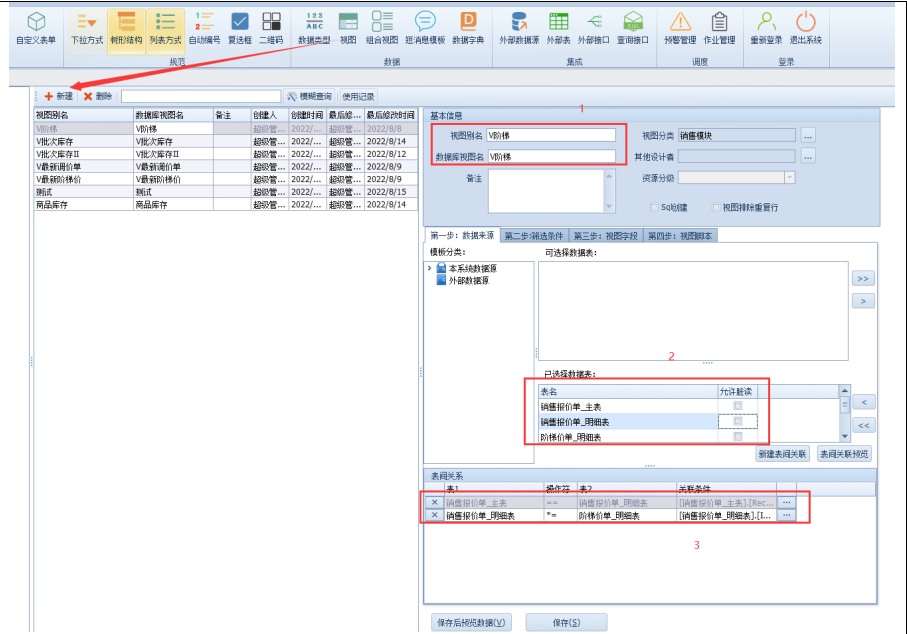Switch to 第二步:筛选条件 tab
This screenshot has width=907, height=634.
(534, 236)
